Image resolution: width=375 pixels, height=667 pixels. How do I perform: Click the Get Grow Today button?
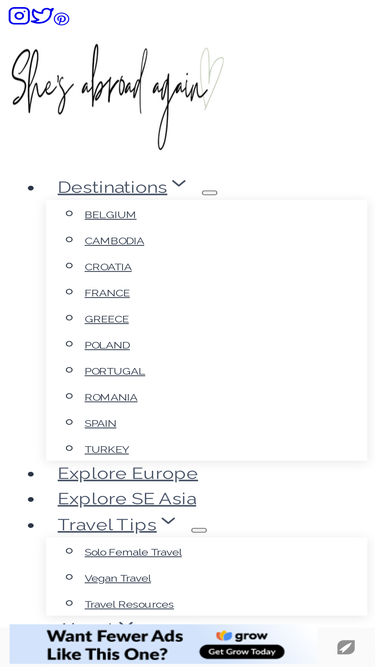[x=242, y=652]
